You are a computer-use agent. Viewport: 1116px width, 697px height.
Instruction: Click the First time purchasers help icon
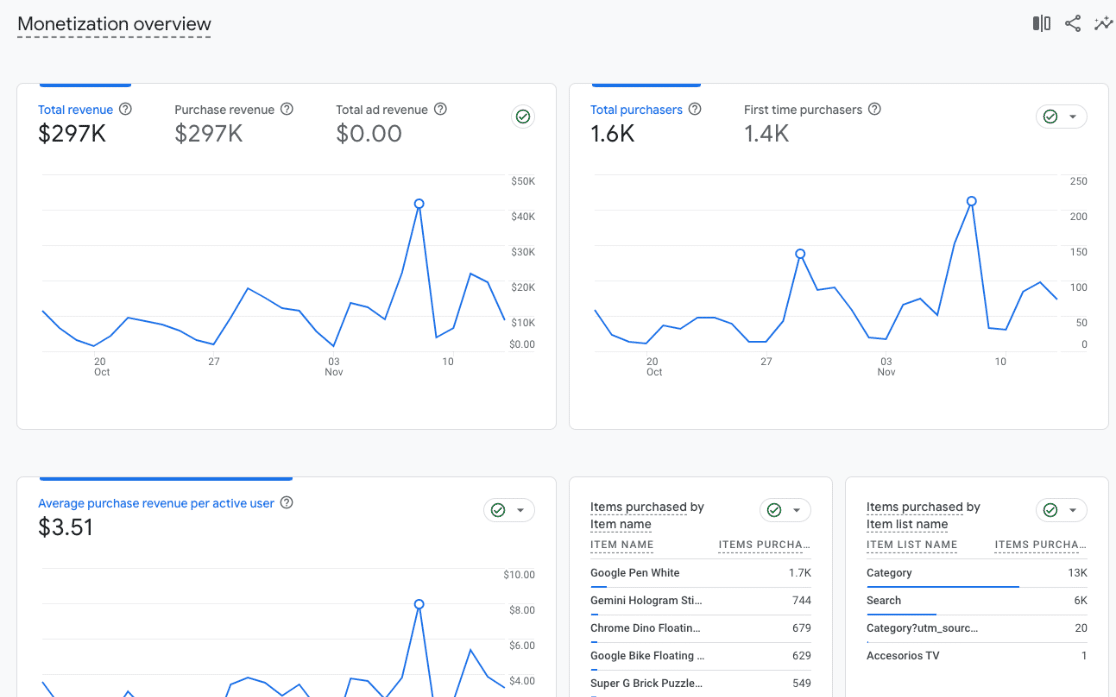(x=873, y=109)
